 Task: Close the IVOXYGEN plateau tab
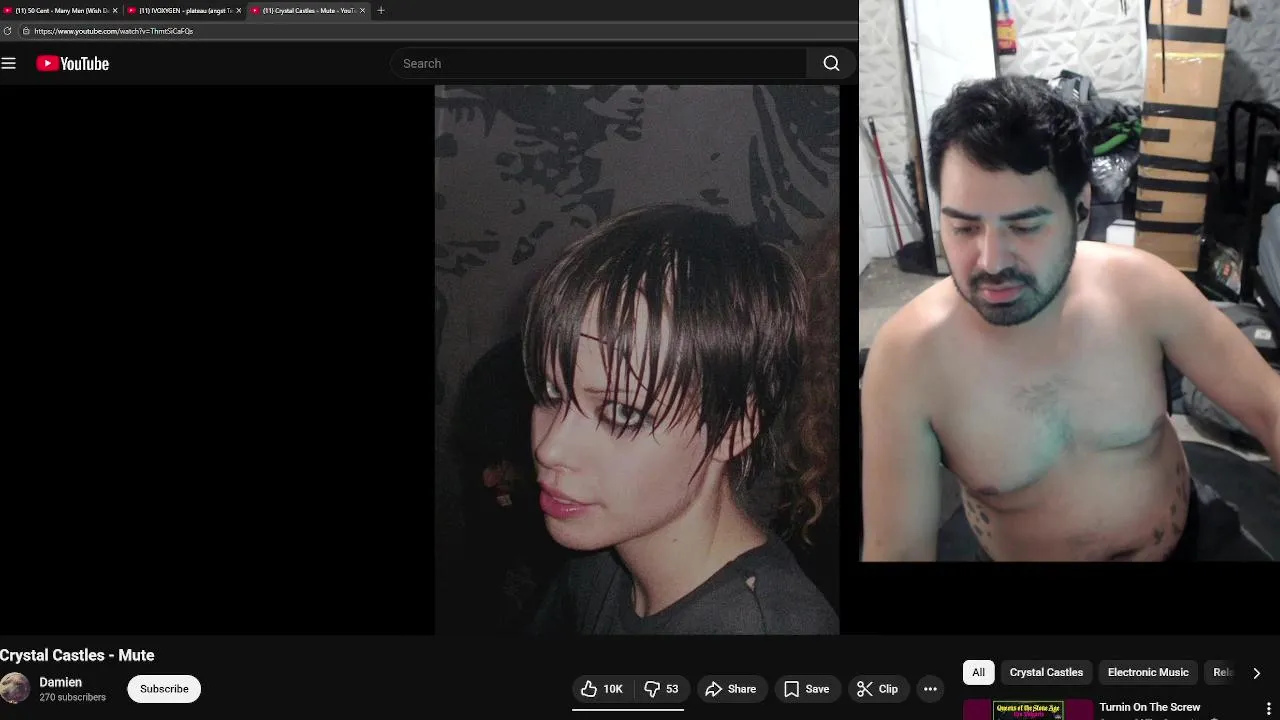[x=239, y=10]
